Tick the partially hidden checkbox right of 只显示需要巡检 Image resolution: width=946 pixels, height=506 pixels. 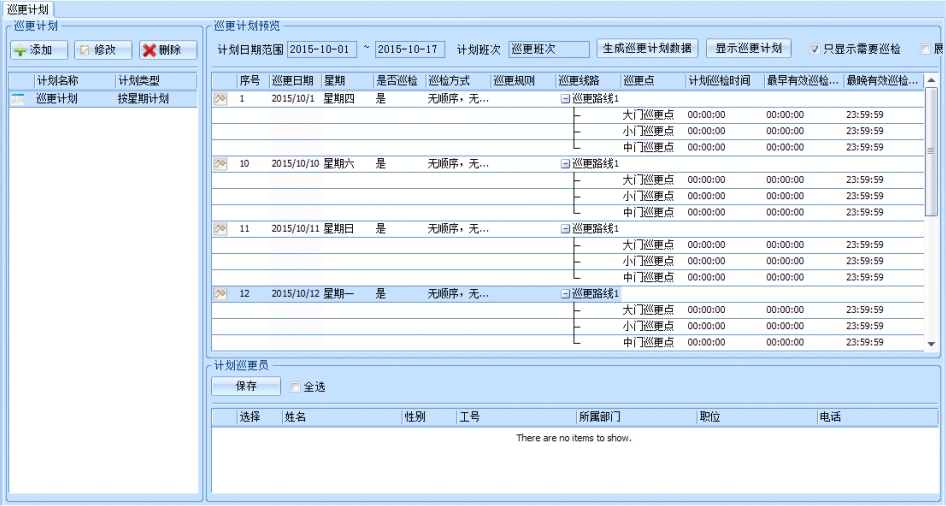click(x=925, y=49)
